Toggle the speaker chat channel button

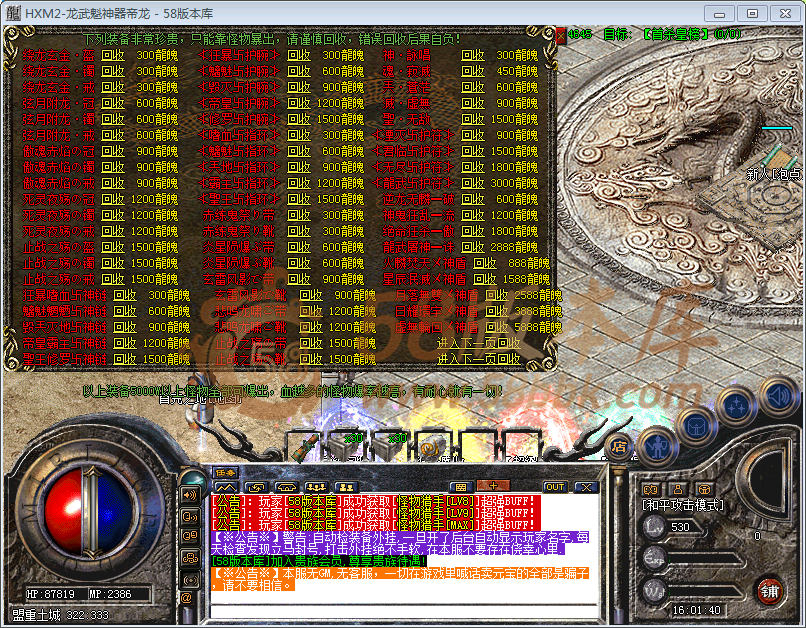[x=190, y=495]
